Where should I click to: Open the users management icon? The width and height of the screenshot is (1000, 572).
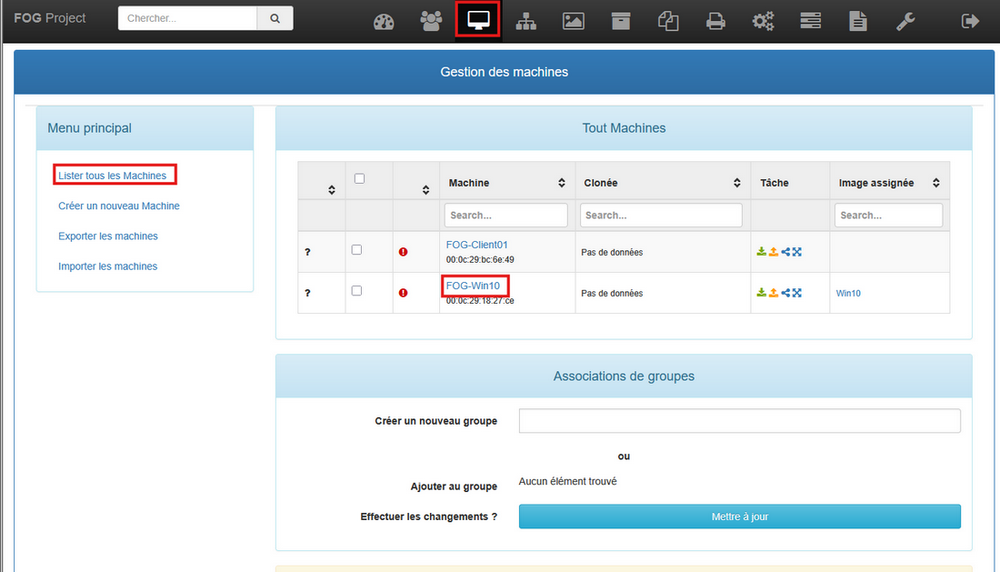coord(431,21)
